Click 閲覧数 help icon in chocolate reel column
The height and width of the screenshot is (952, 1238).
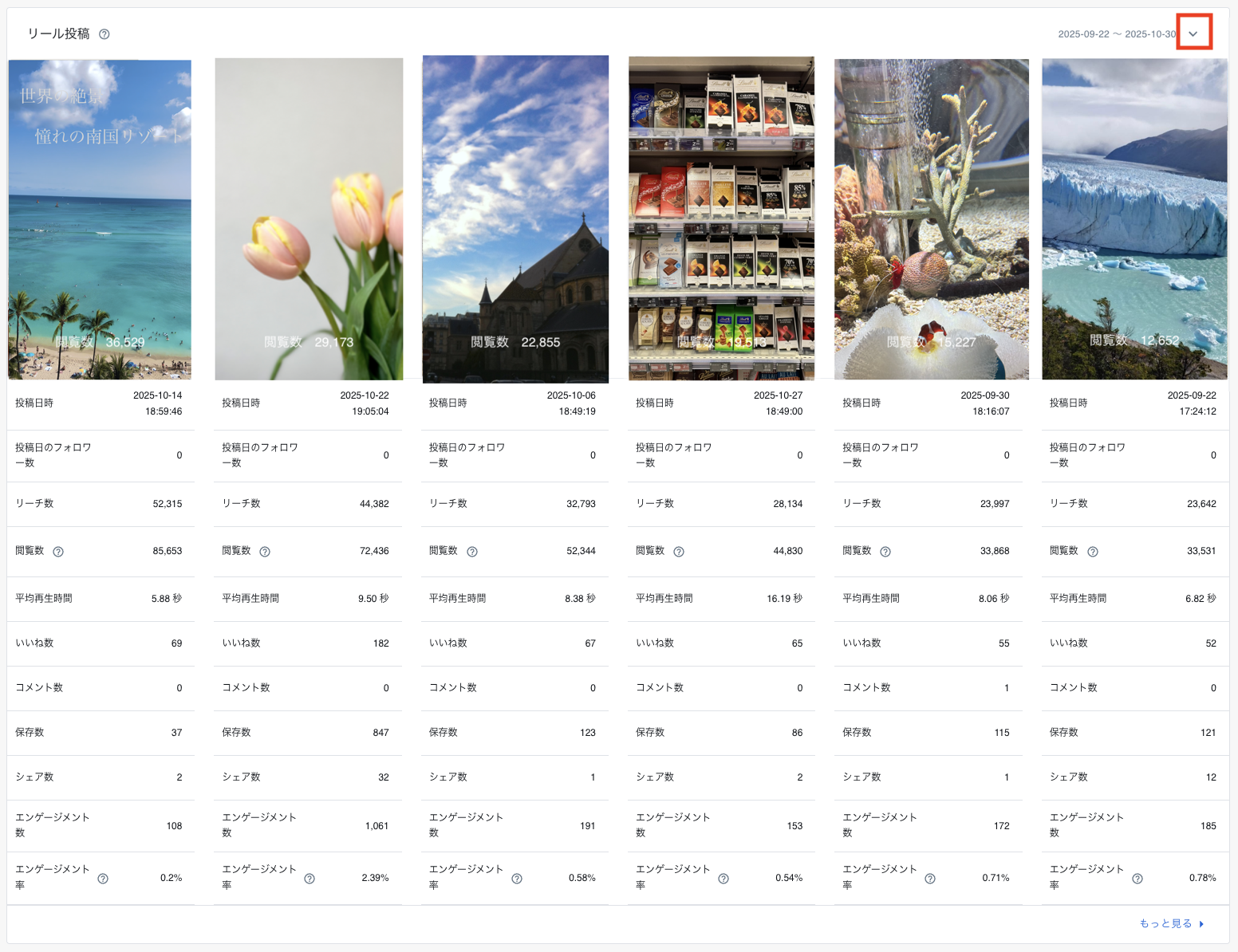(x=679, y=552)
